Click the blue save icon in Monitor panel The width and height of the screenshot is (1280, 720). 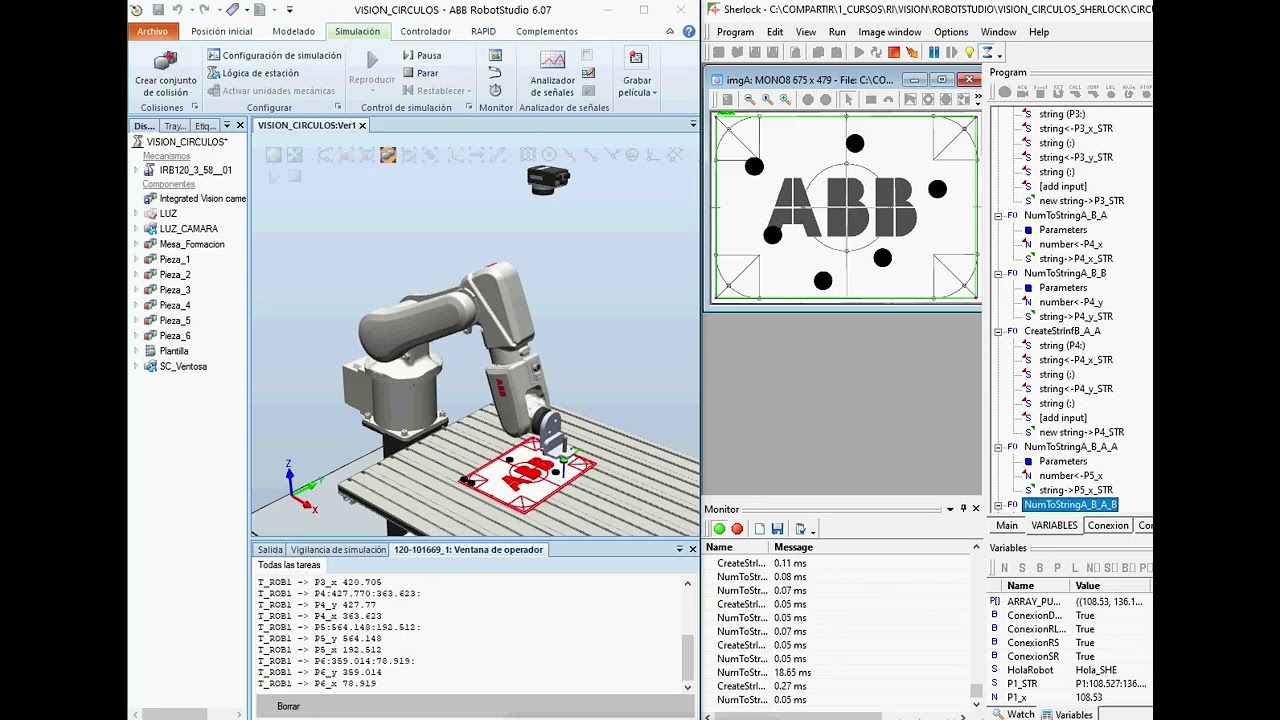point(777,529)
